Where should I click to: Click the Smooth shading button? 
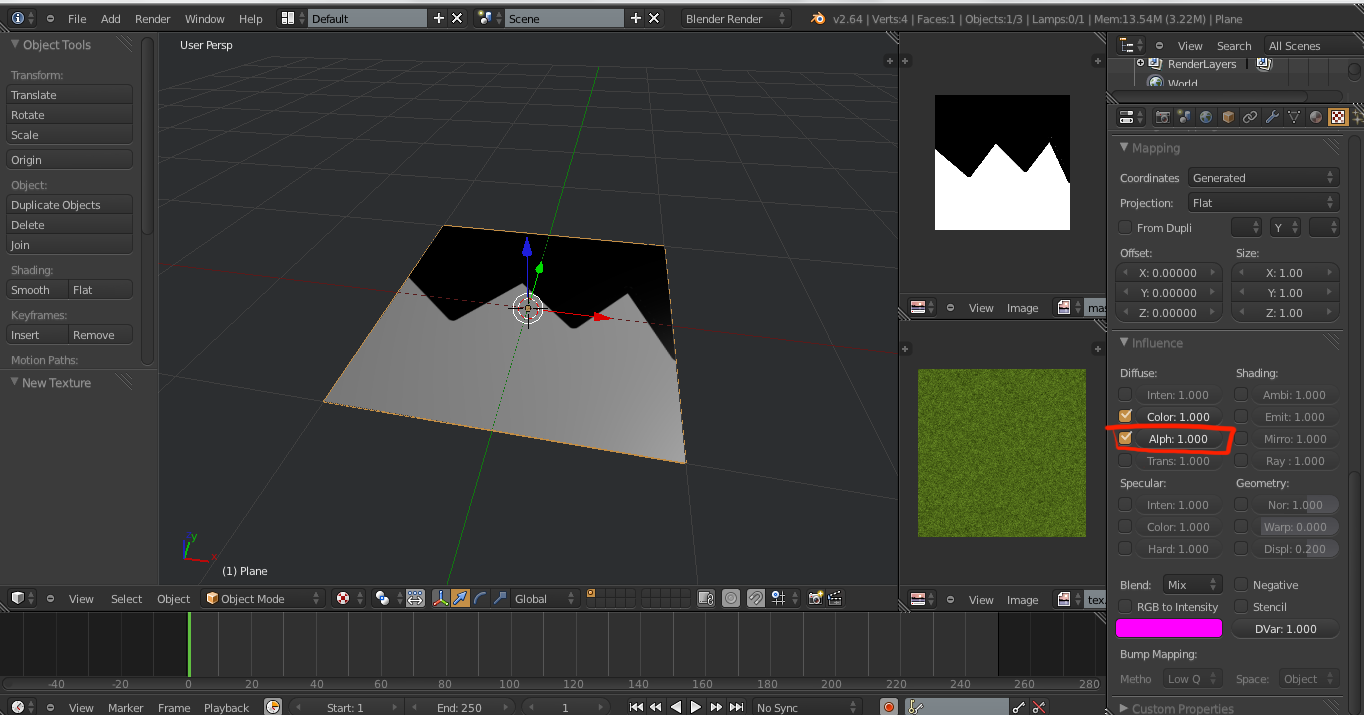tap(36, 290)
